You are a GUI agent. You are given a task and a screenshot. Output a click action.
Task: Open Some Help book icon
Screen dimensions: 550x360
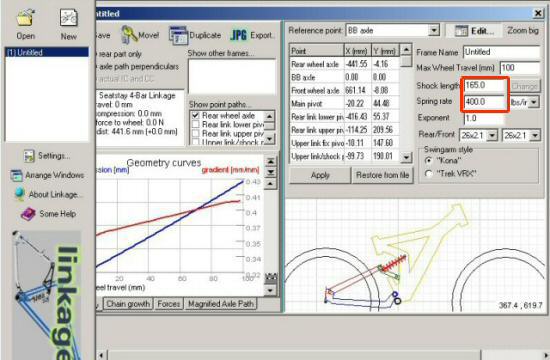coord(28,214)
